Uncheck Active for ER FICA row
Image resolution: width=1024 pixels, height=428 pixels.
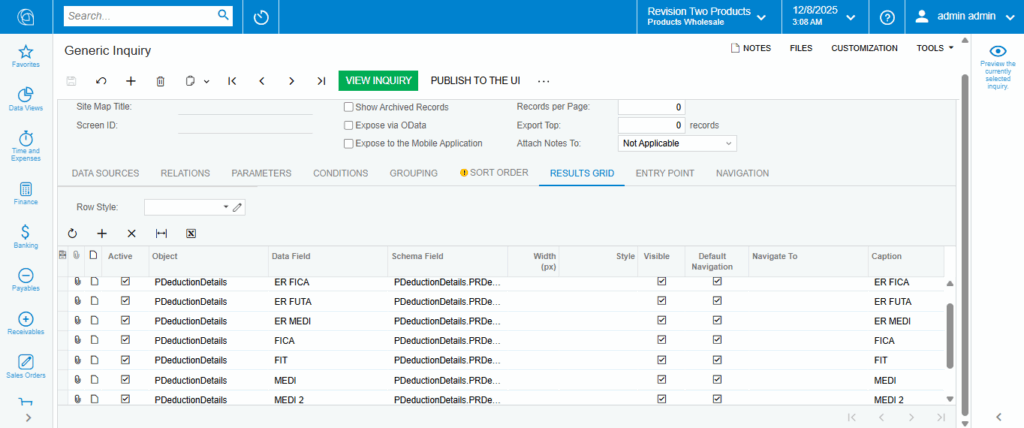(125, 282)
